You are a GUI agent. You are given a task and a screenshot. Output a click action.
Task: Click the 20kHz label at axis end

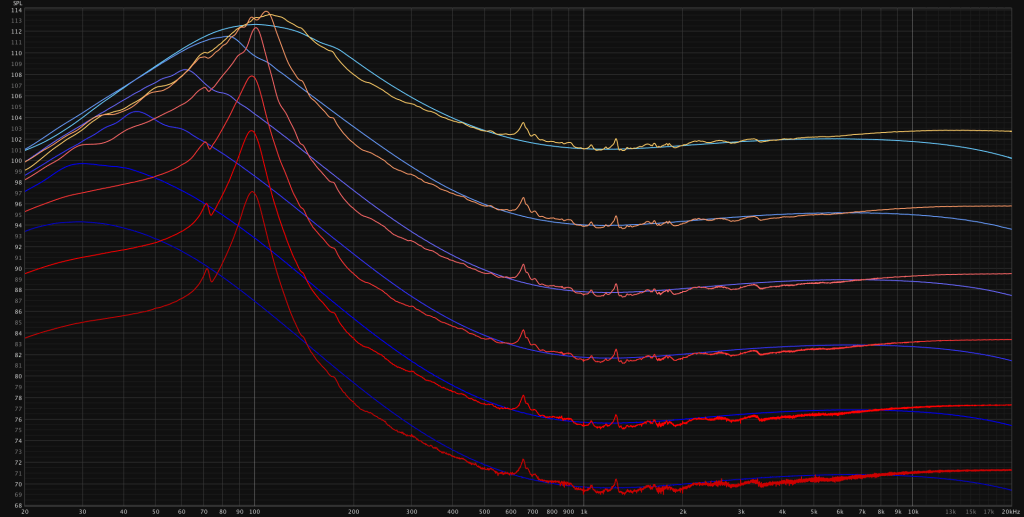coord(1008,511)
